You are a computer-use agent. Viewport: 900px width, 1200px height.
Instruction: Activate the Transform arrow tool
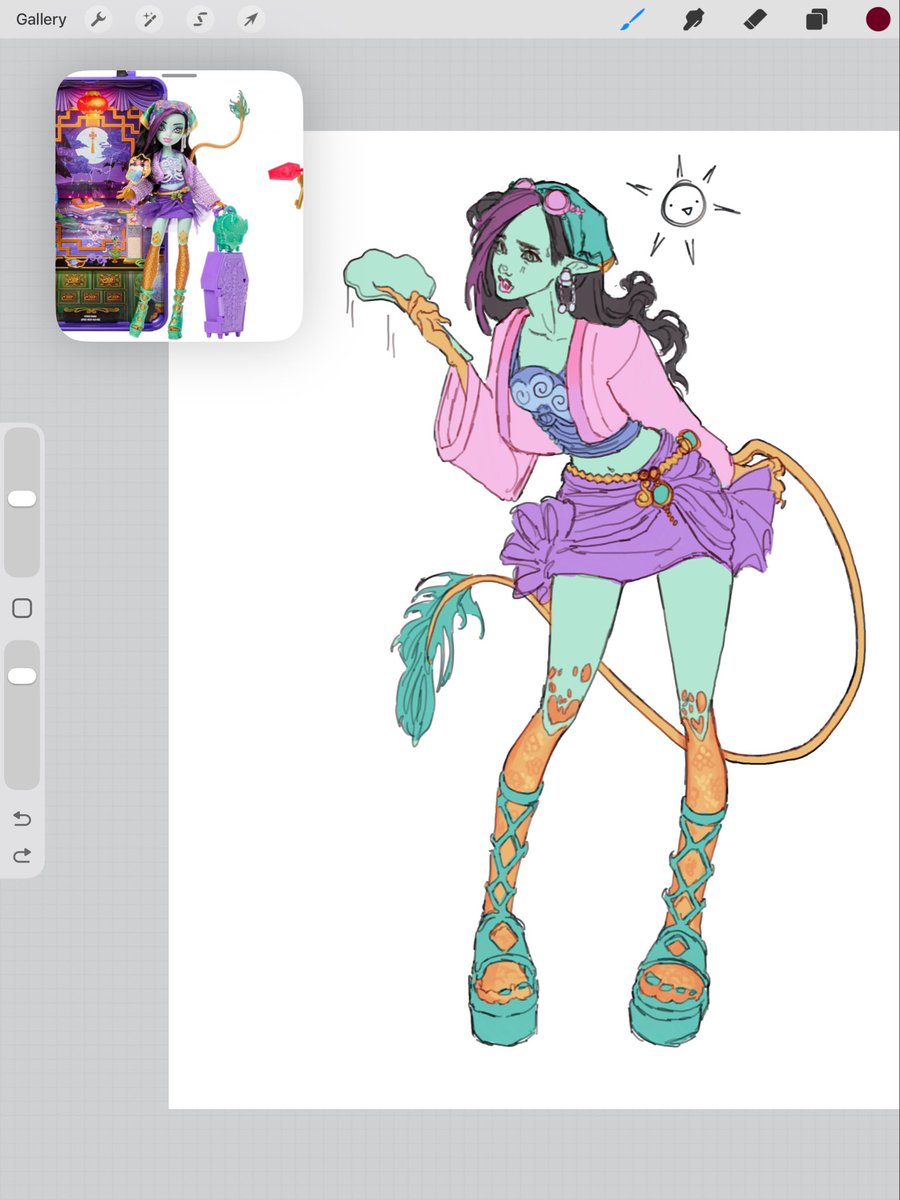point(251,19)
